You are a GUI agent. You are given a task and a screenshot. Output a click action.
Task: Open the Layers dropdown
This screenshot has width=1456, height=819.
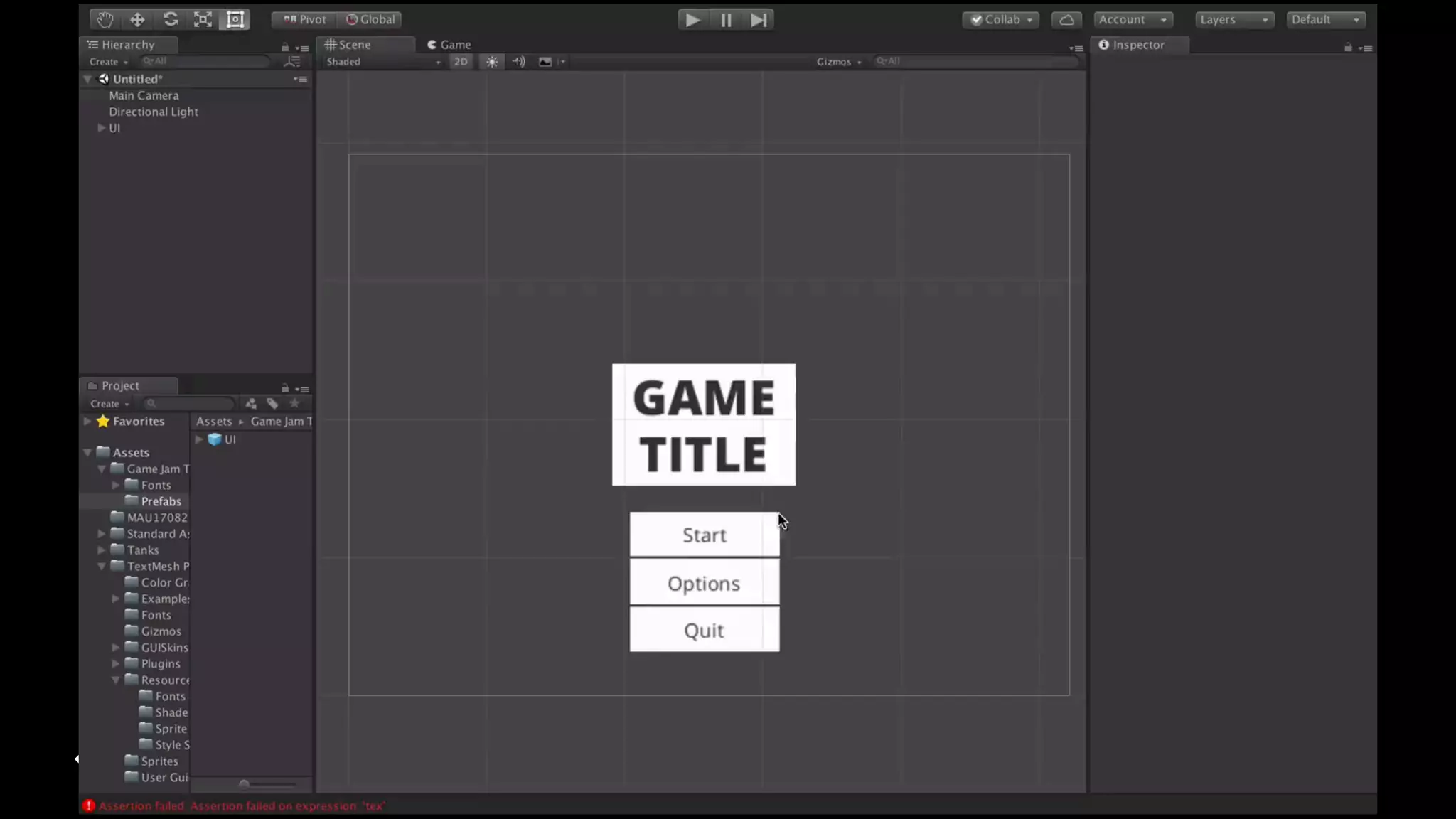point(1233,19)
